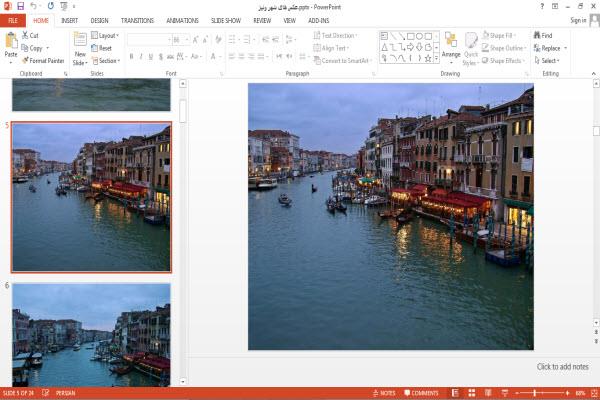The image size is (600, 400).
Task: Click Convert to SmartArt
Action: pos(342,60)
